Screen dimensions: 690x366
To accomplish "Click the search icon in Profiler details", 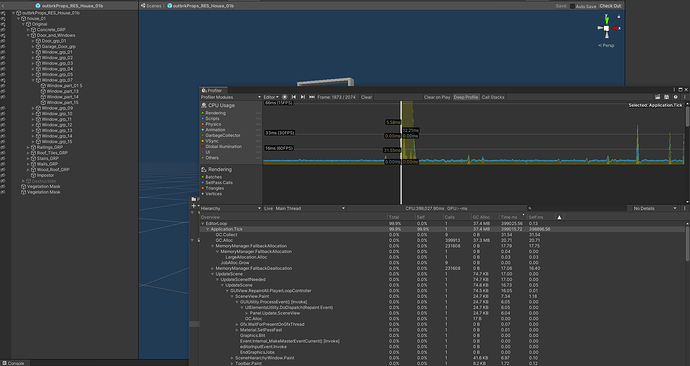I will 530,209.
